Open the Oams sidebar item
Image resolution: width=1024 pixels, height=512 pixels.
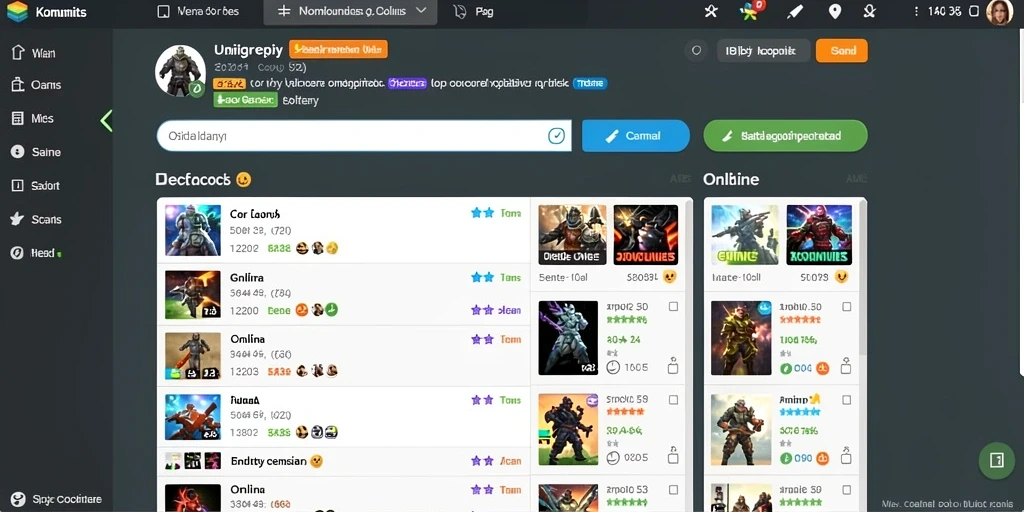(x=36, y=85)
